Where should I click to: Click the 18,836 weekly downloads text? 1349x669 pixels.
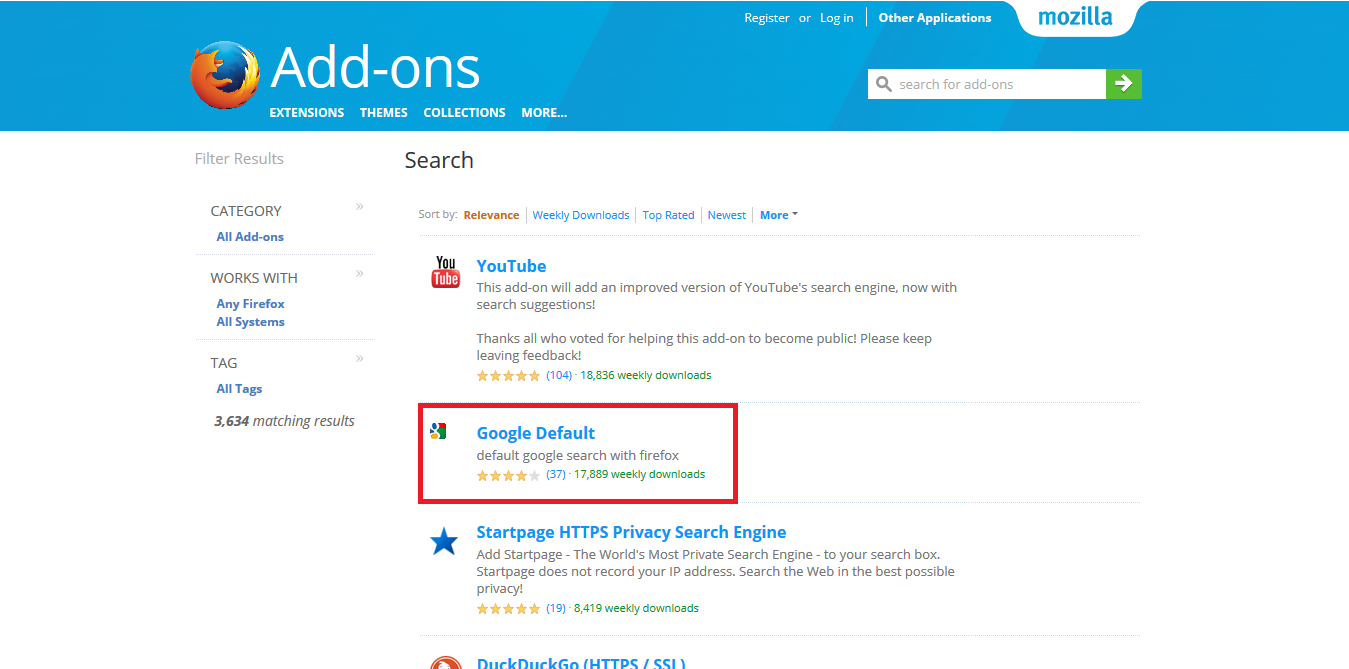[x=646, y=376]
